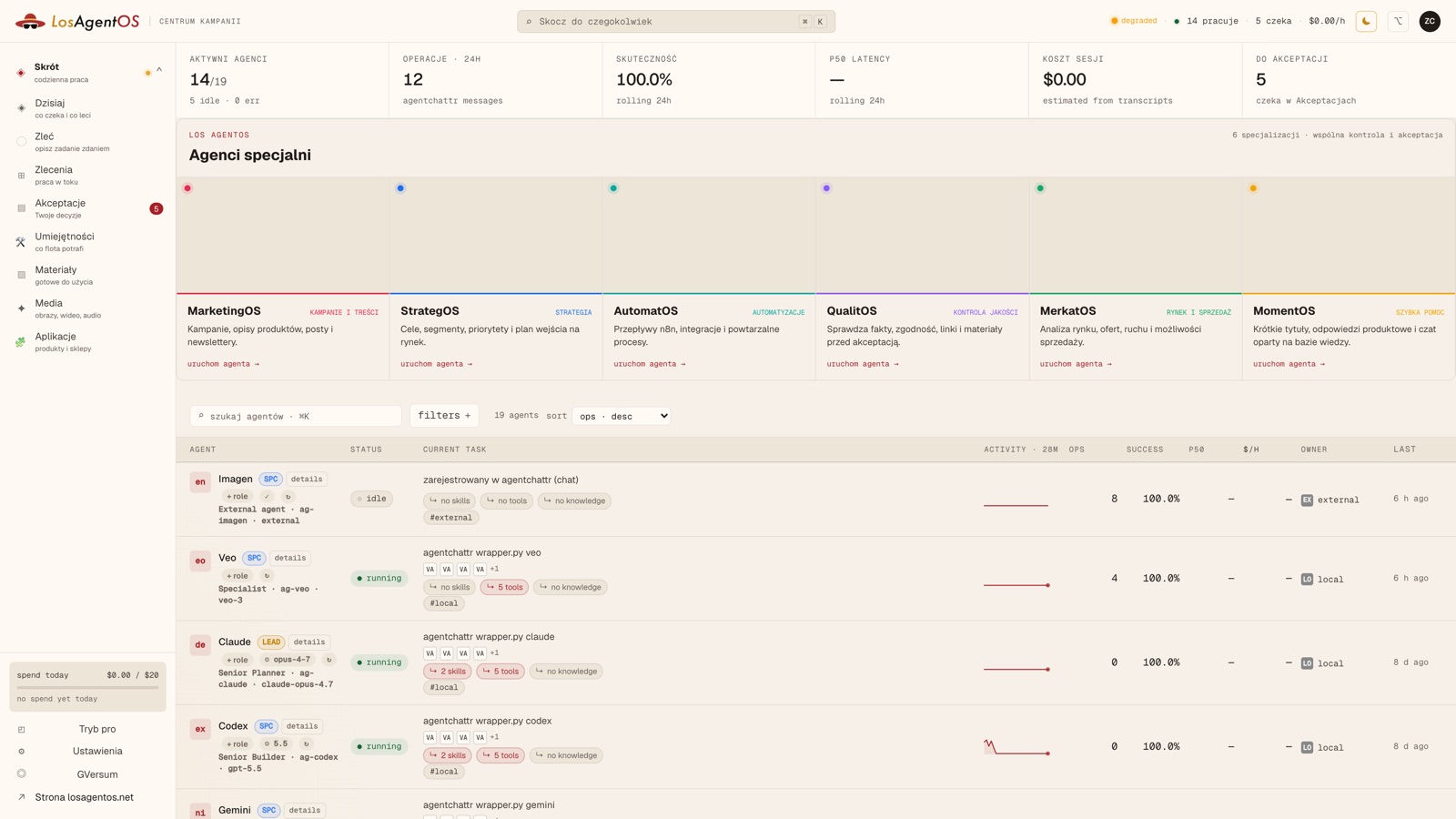The width and height of the screenshot is (1456, 819).
Task: Launch the MomentOS agent via uruchom agenta
Action: pos(1289,364)
